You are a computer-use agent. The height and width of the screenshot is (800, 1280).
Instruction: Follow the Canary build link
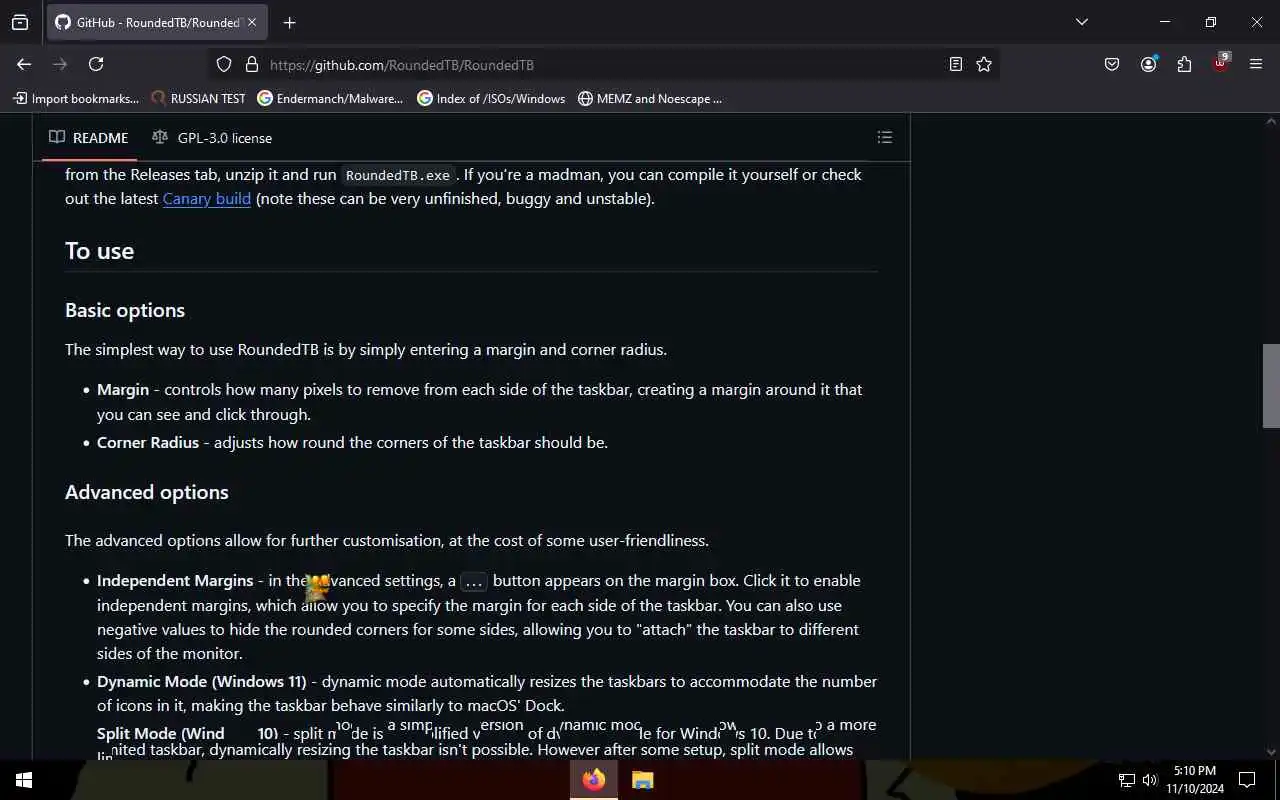pos(207,198)
